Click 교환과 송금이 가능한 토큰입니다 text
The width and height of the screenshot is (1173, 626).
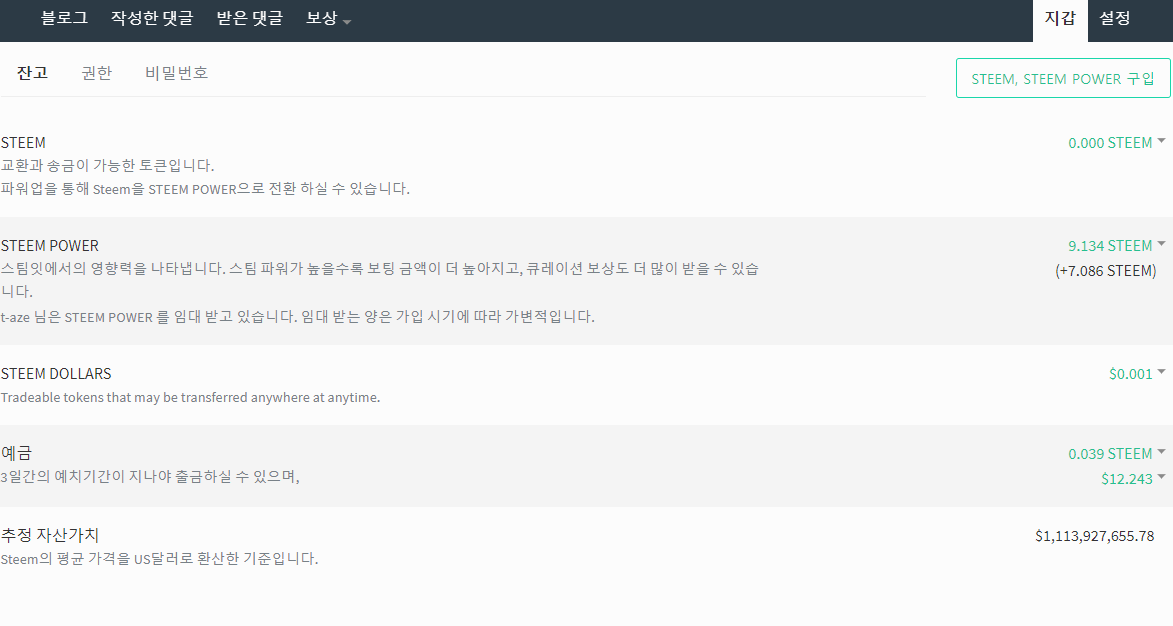107,165
